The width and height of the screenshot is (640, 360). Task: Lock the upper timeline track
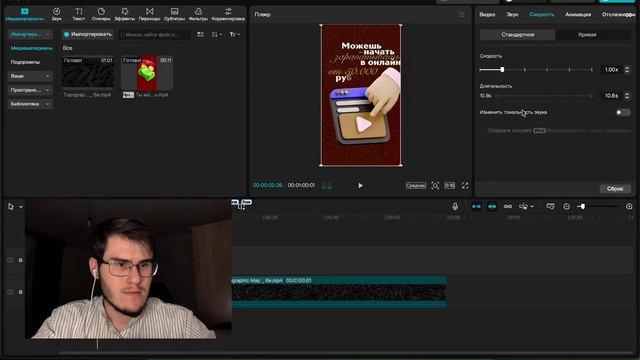pos(20,260)
